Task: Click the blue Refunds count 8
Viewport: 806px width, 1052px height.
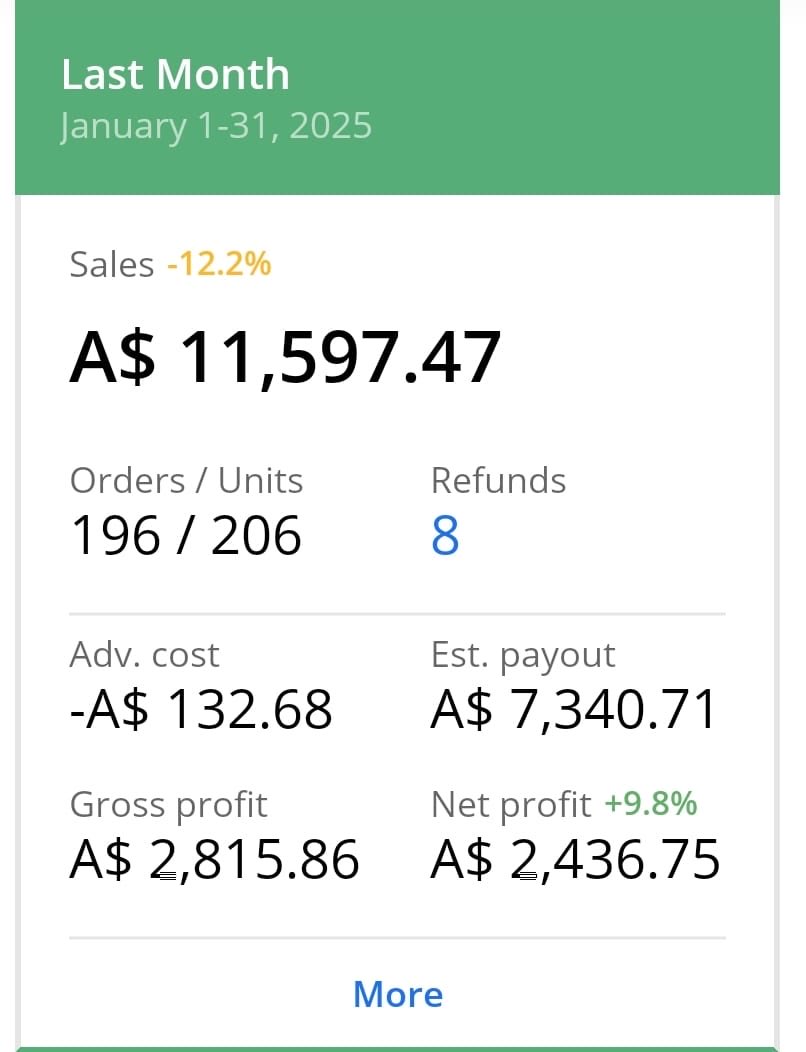Action: point(445,535)
